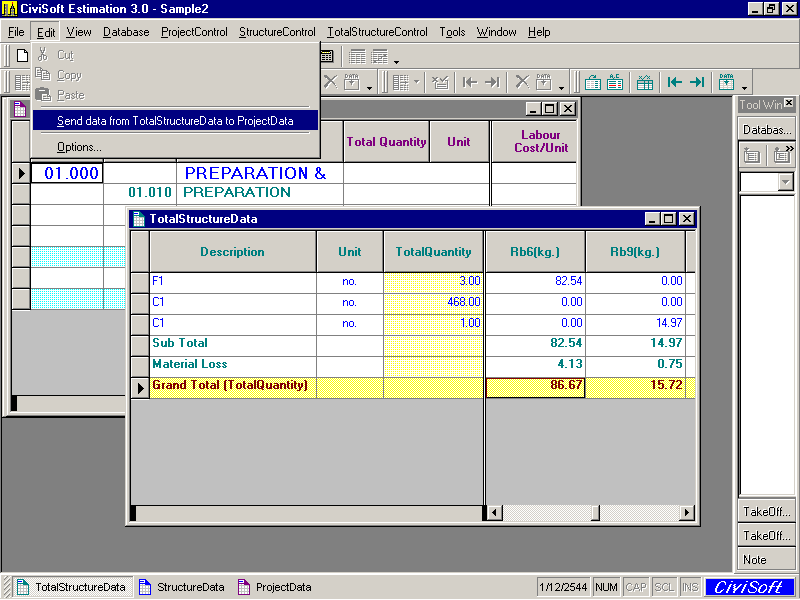The width and height of the screenshot is (800, 600).
Task: Click the gray checklist X-check icon
Action: click(x=440, y=82)
